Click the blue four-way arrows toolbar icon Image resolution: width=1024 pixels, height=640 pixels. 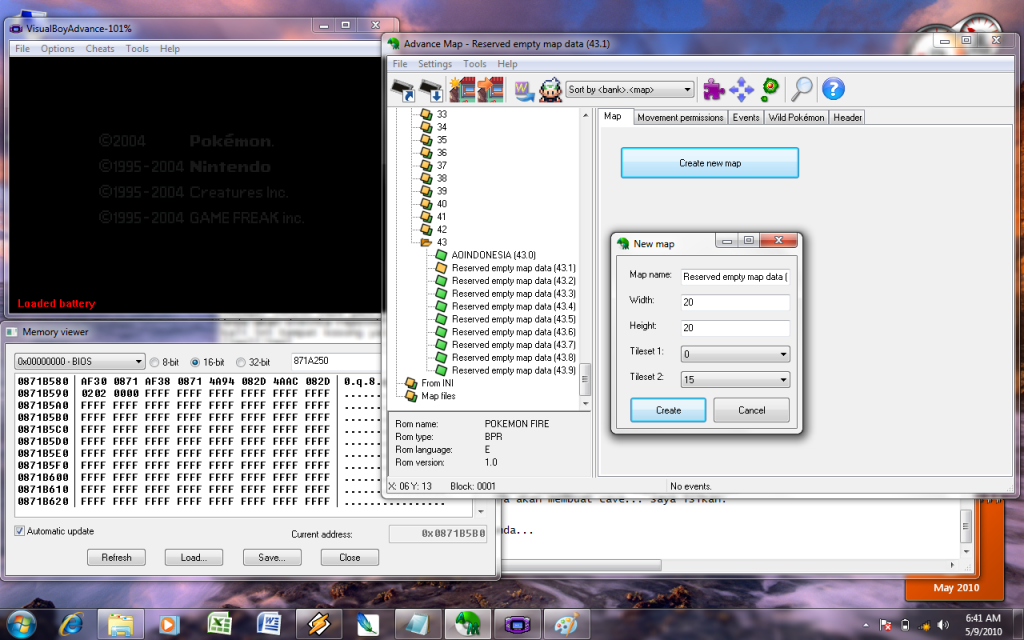click(741, 89)
